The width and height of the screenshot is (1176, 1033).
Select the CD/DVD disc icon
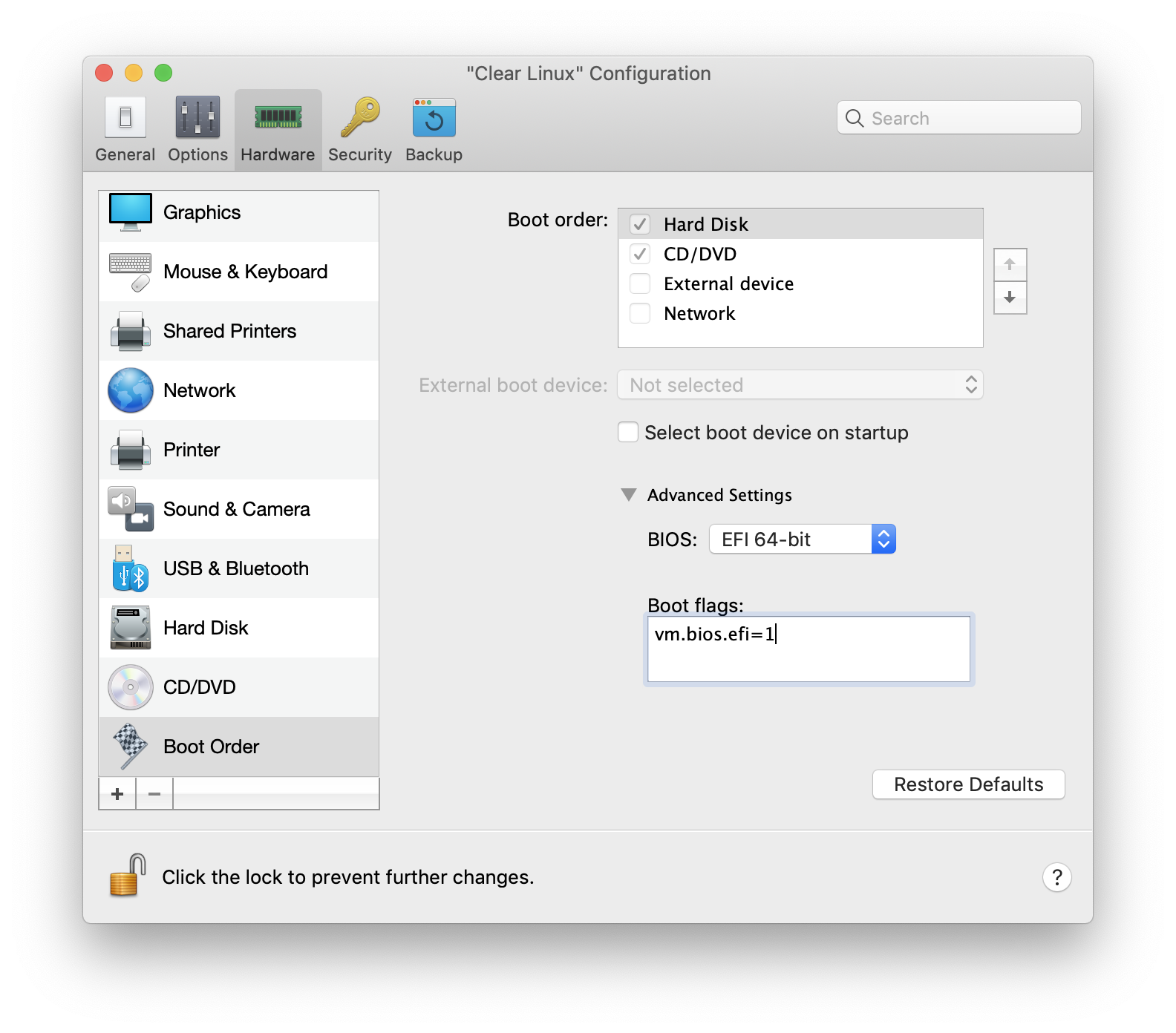131,687
